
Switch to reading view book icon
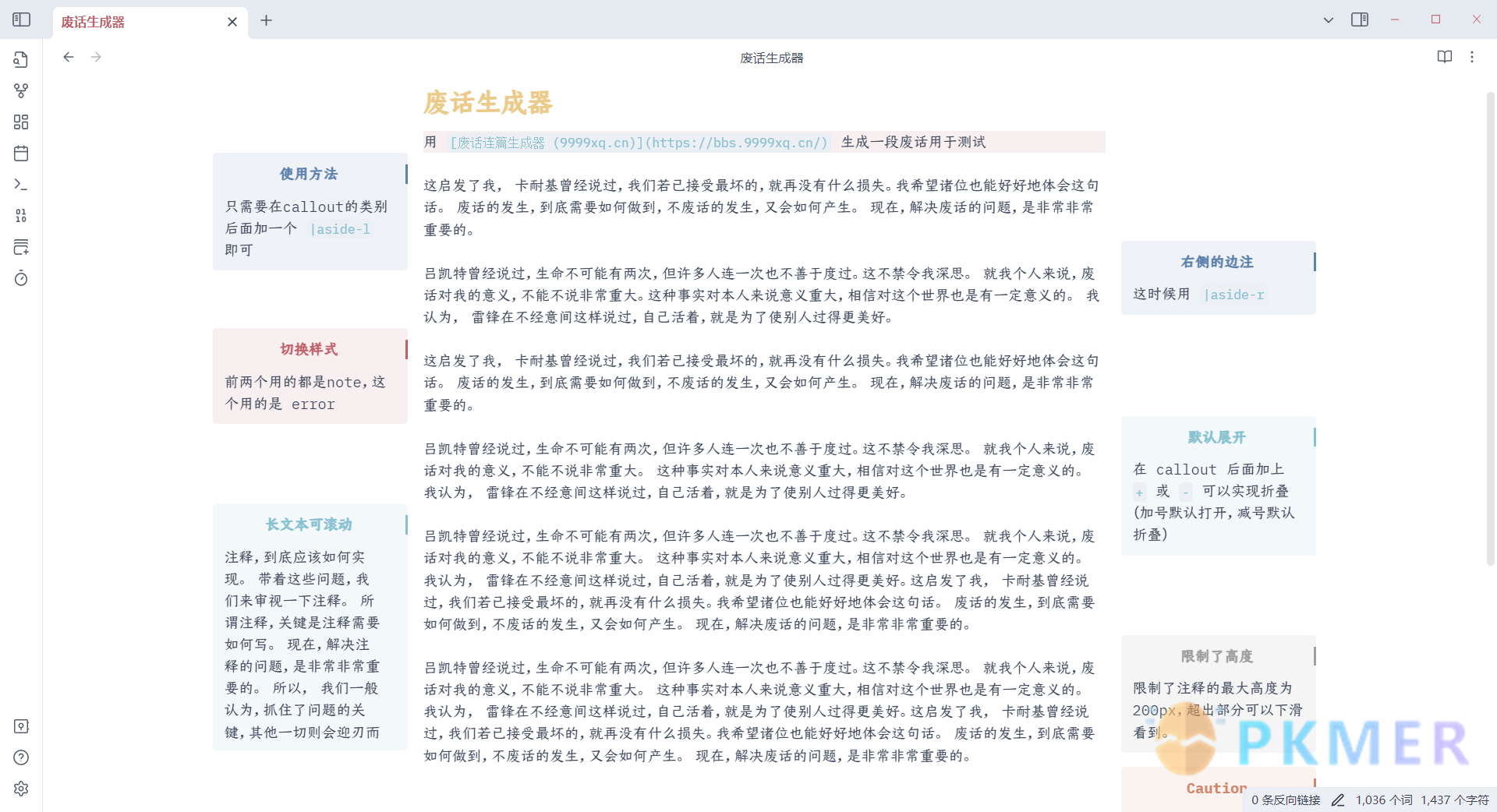click(x=1445, y=57)
